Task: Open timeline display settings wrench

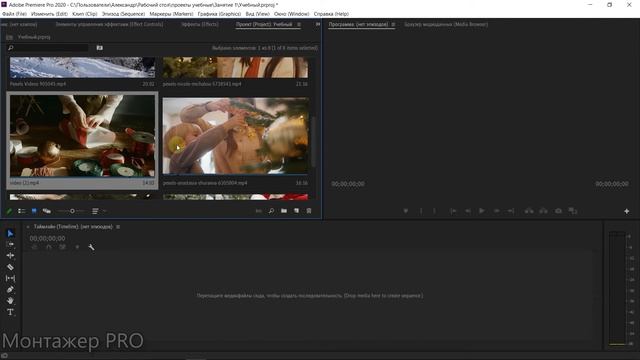Action: (x=91, y=247)
